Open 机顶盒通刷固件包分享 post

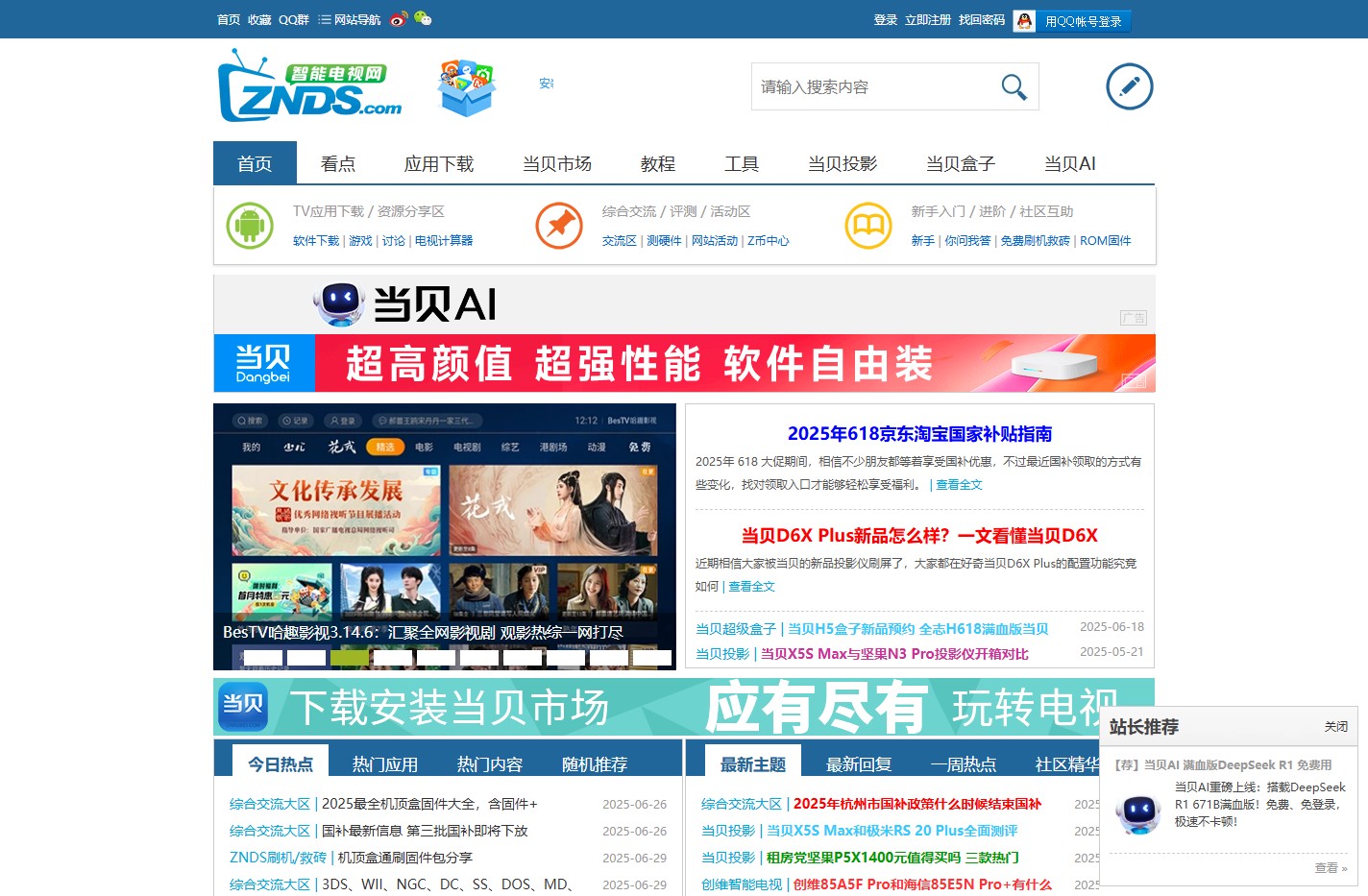pyautogui.click(x=405, y=858)
